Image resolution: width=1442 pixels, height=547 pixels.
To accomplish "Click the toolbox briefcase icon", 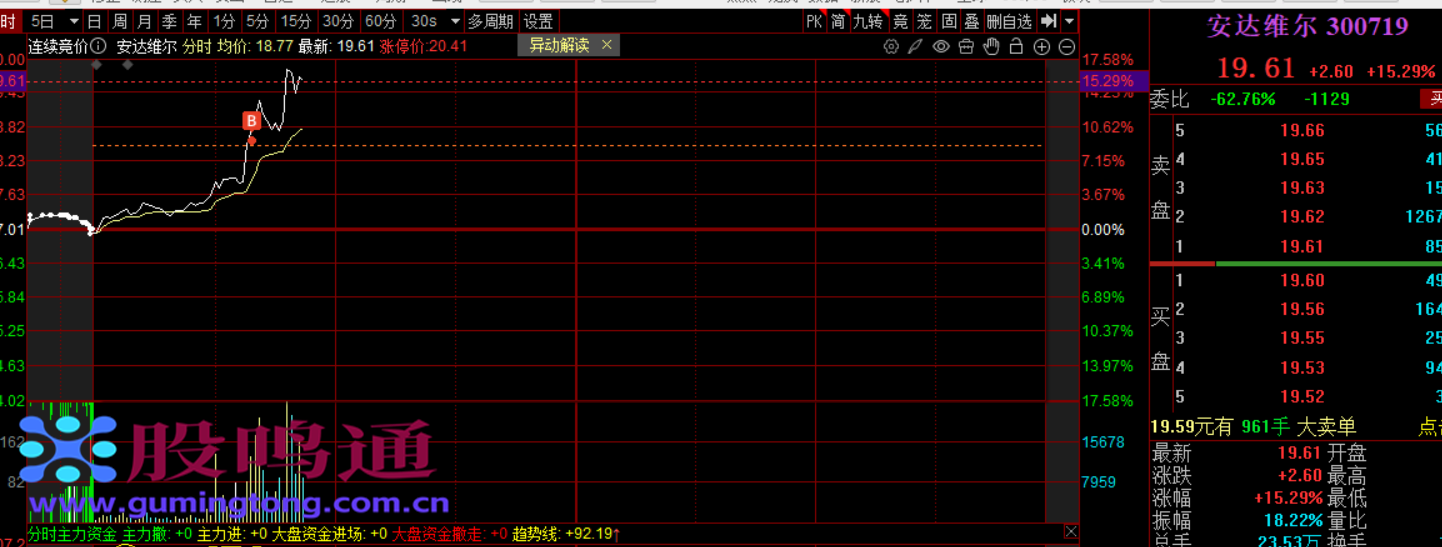I will click(x=966, y=47).
